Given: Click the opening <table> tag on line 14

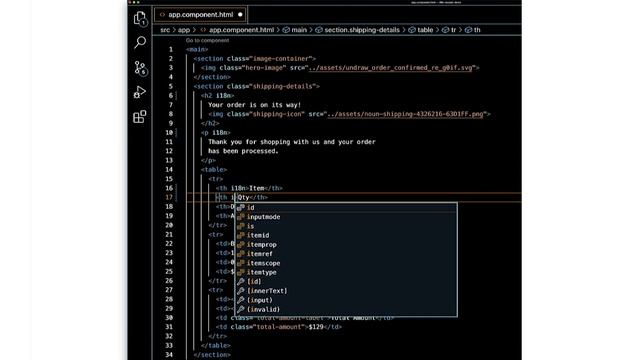Looking at the screenshot, I should pyautogui.click(x=214, y=170).
